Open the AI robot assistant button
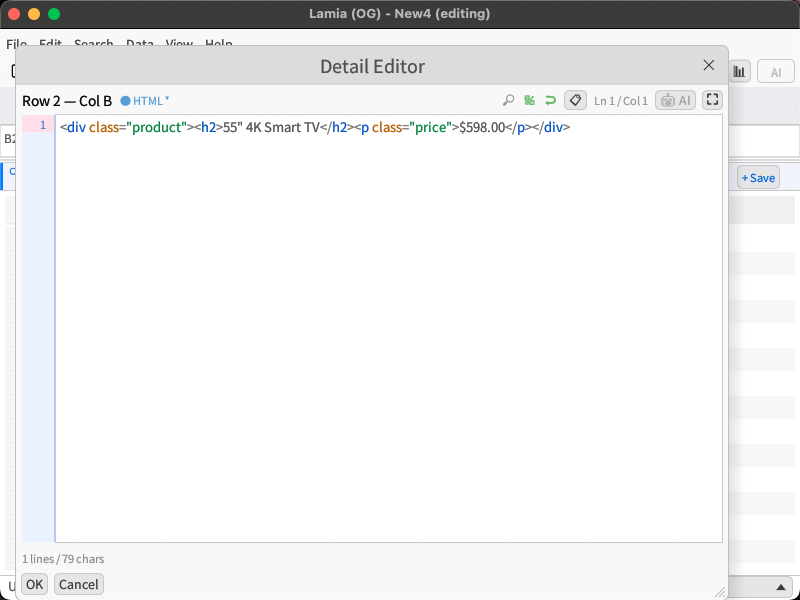 coord(675,101)
